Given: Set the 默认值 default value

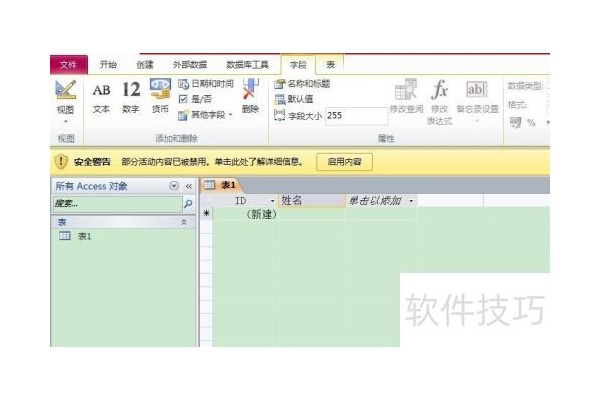Looking at the screenshot, I should [294, 99].
